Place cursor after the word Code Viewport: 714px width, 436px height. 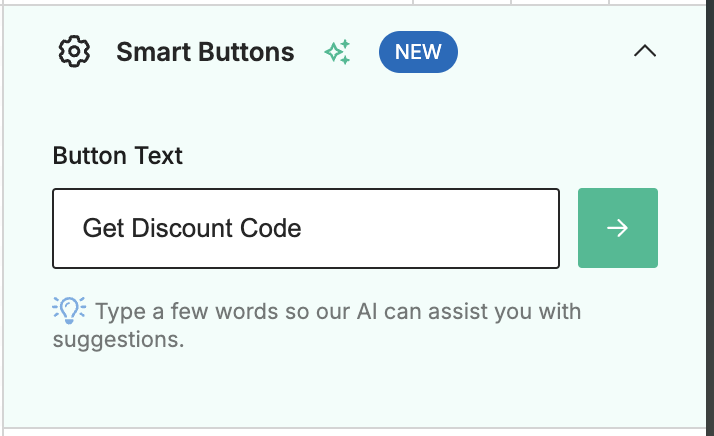[x=303, y=228]
